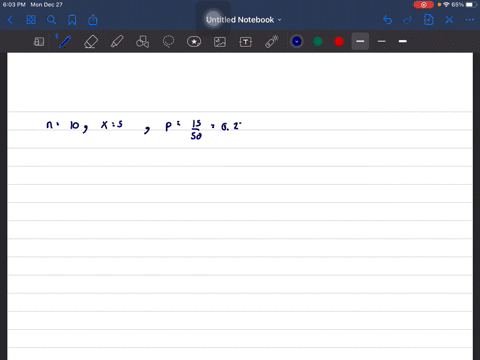Open the share and export menu
The width and height of the screenshot is (480, 360).
coord(93,20)
